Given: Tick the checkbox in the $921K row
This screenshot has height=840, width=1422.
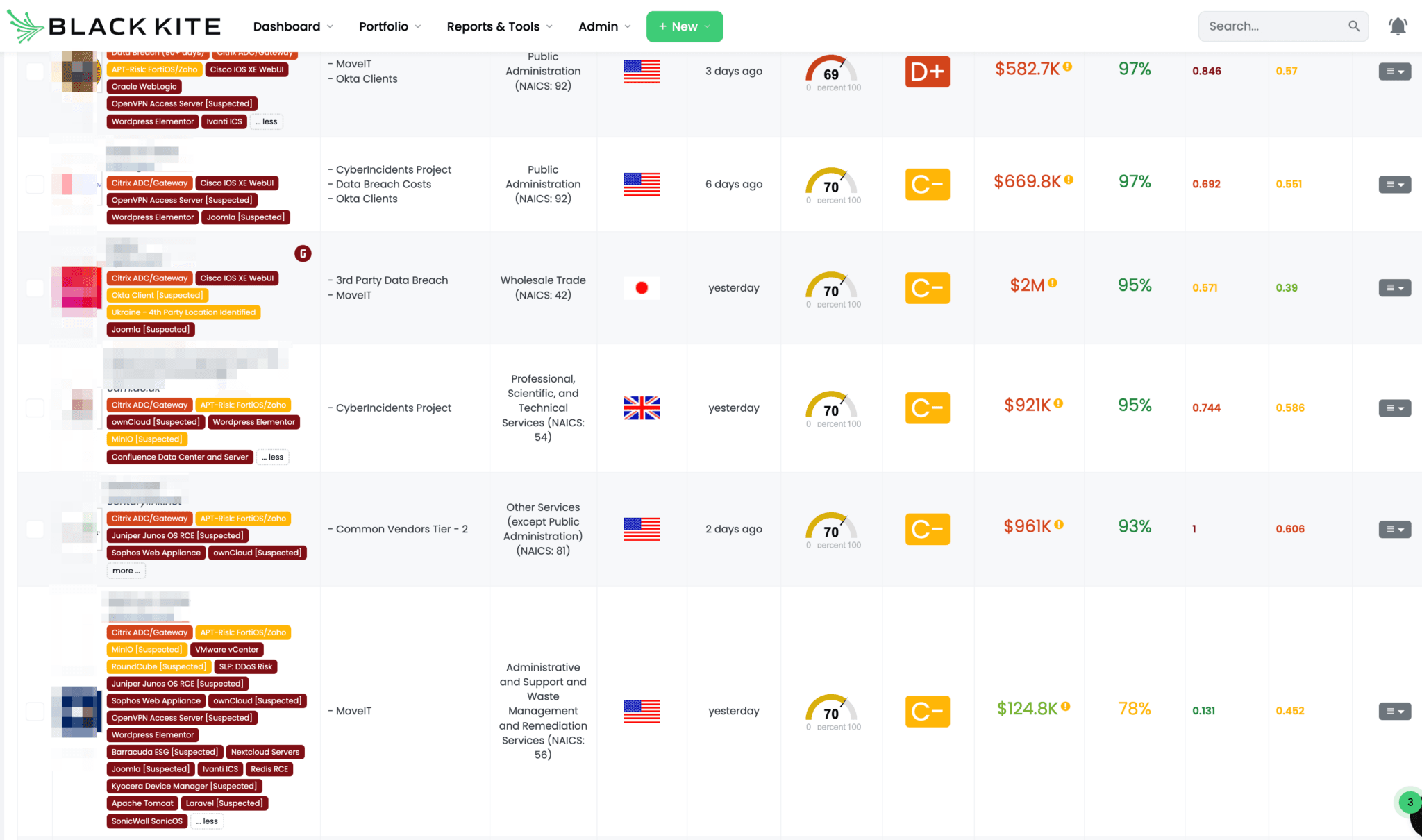Looking at the screenshot, I should click(35, 408).
